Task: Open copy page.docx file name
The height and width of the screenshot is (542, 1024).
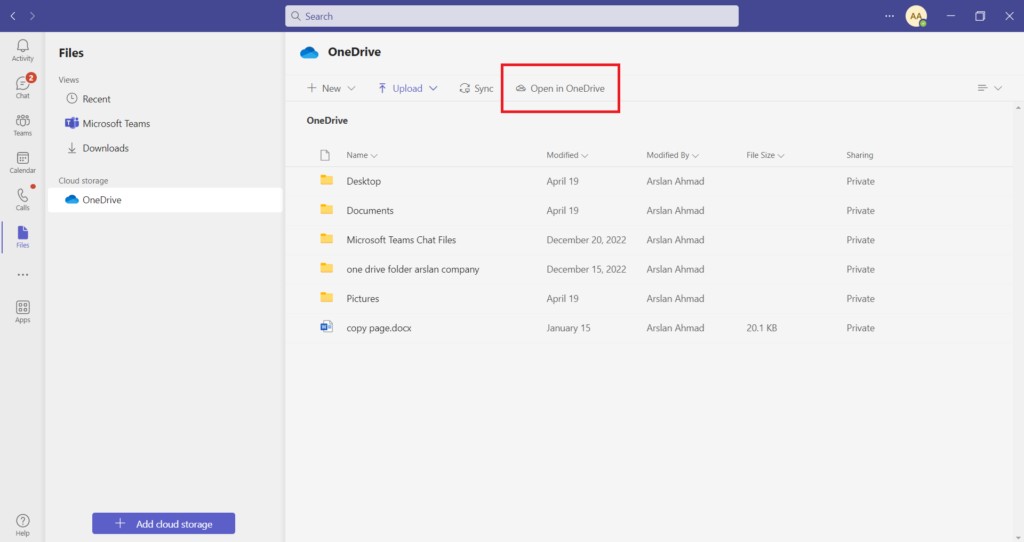Action: tap(379, 328)
